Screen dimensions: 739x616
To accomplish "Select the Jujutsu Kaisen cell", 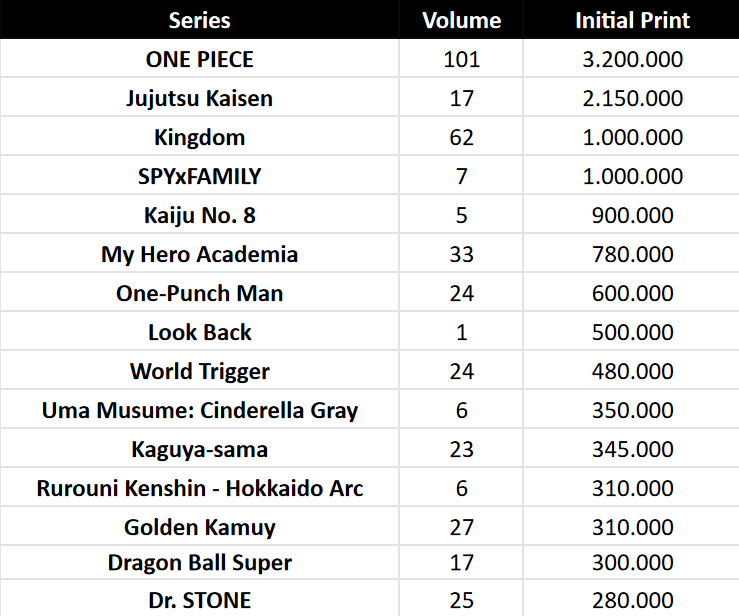I will click(x=200, y=98).
